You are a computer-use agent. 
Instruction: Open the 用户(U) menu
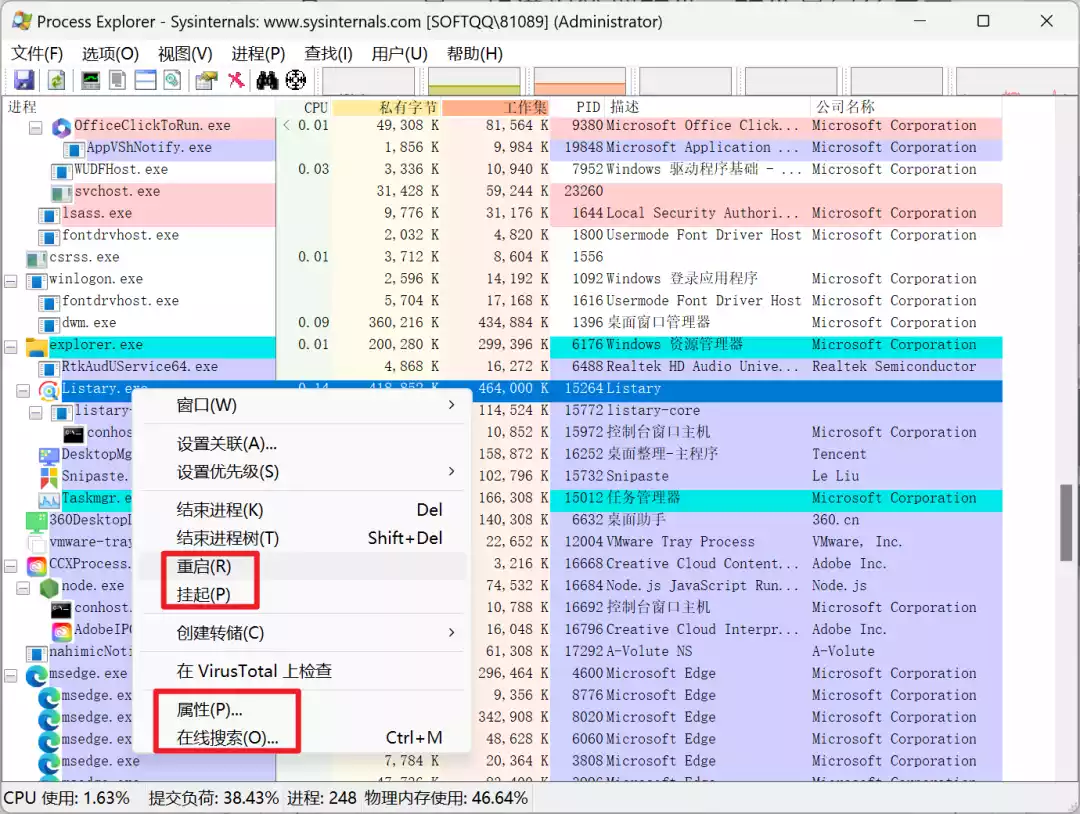[x=399, y=54]
